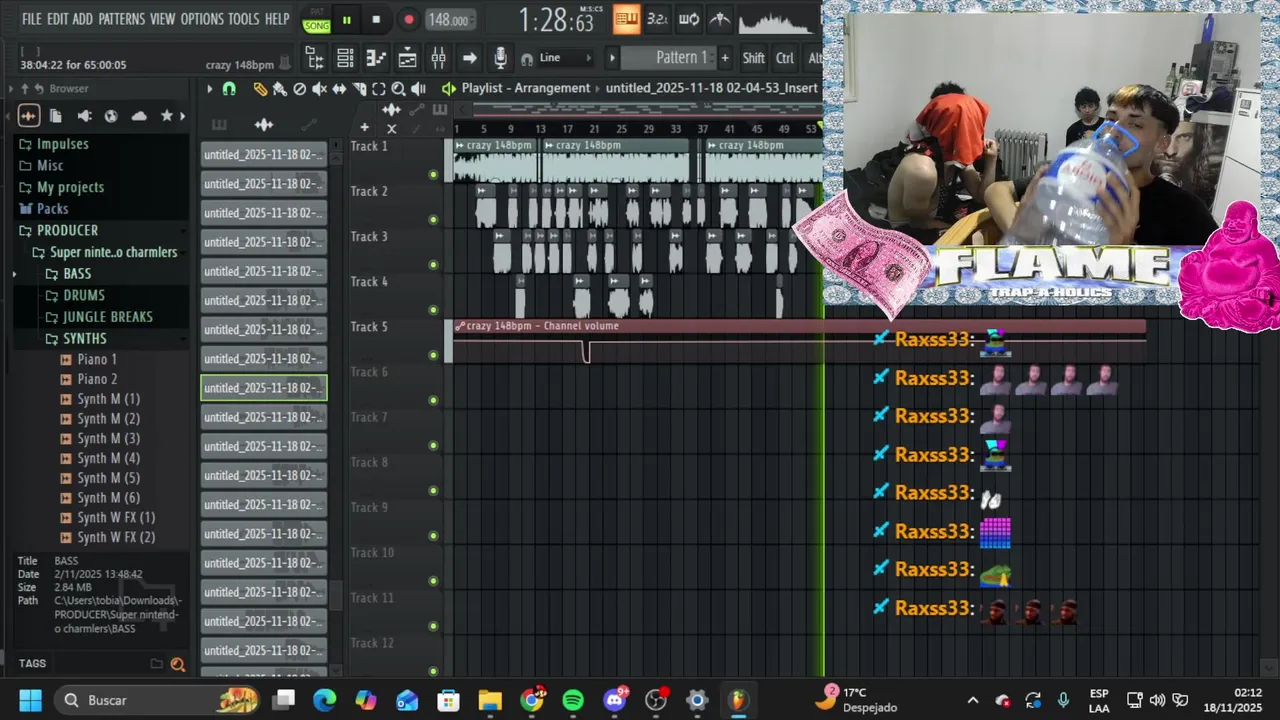Toggle the metronome 3-2-1 countdown icon
1280x720 pixels.
[x=657, y=19]
